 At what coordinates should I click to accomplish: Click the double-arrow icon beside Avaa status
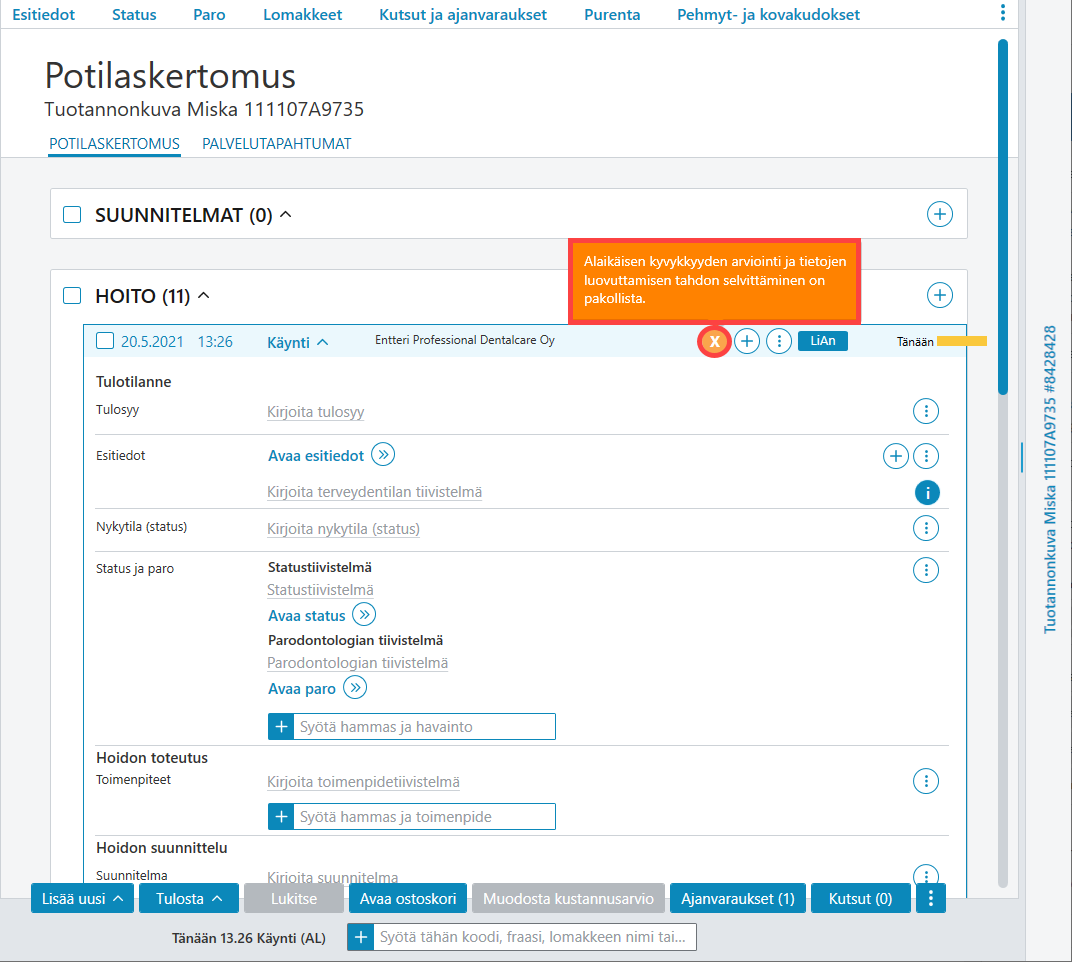coord(364,615)
